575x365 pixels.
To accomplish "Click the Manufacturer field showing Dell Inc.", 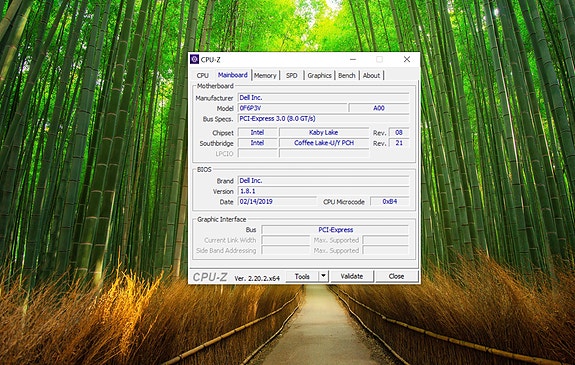I will (x=323, y=98).
